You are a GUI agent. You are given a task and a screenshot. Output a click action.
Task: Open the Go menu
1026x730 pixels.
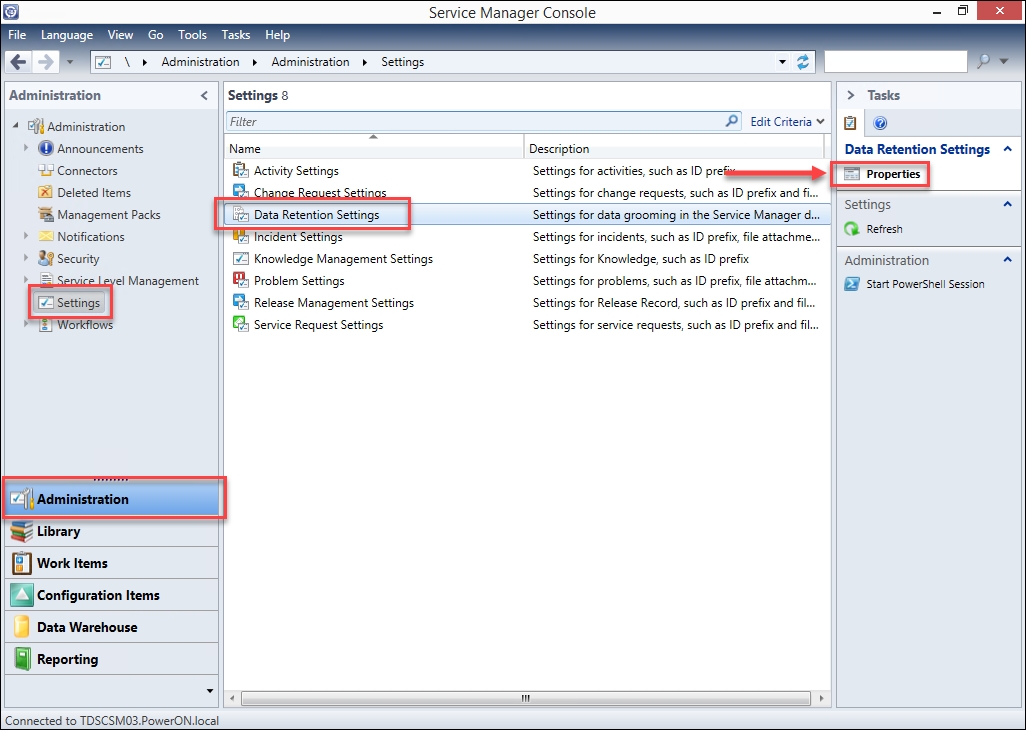point(156,35)
